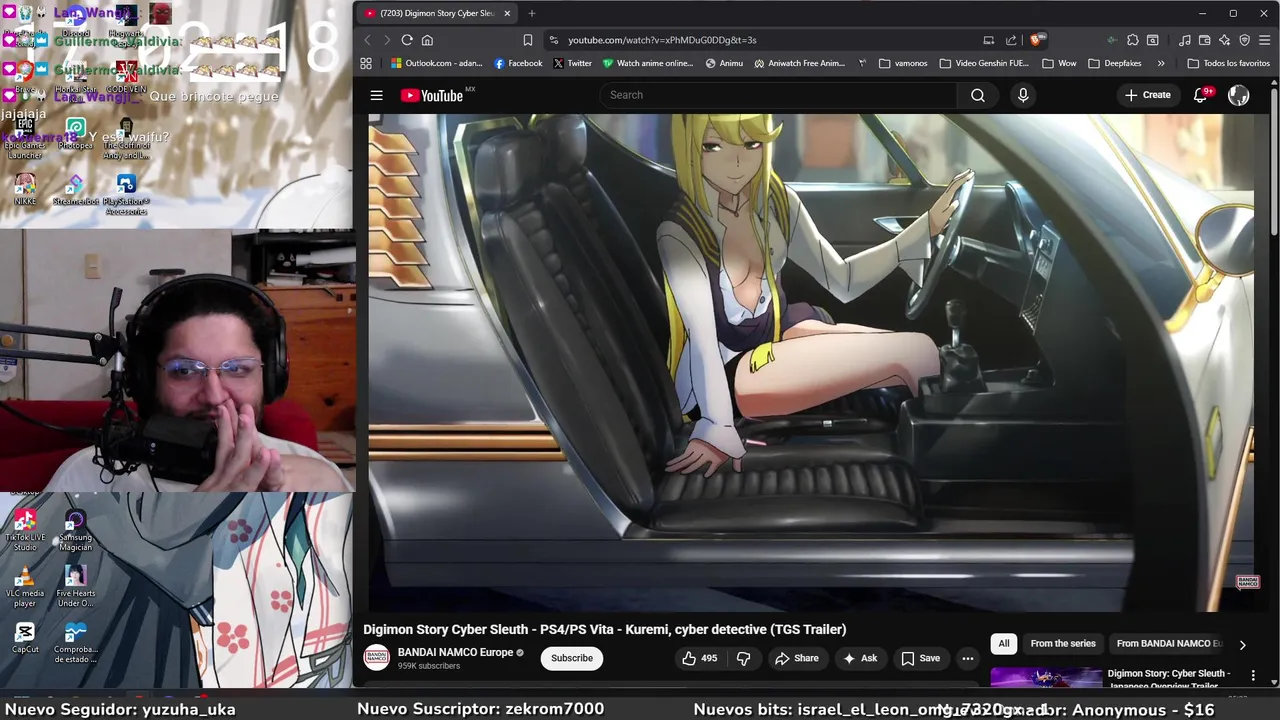
Task: Open a new browser tab
Action: [x=531, y=13]
